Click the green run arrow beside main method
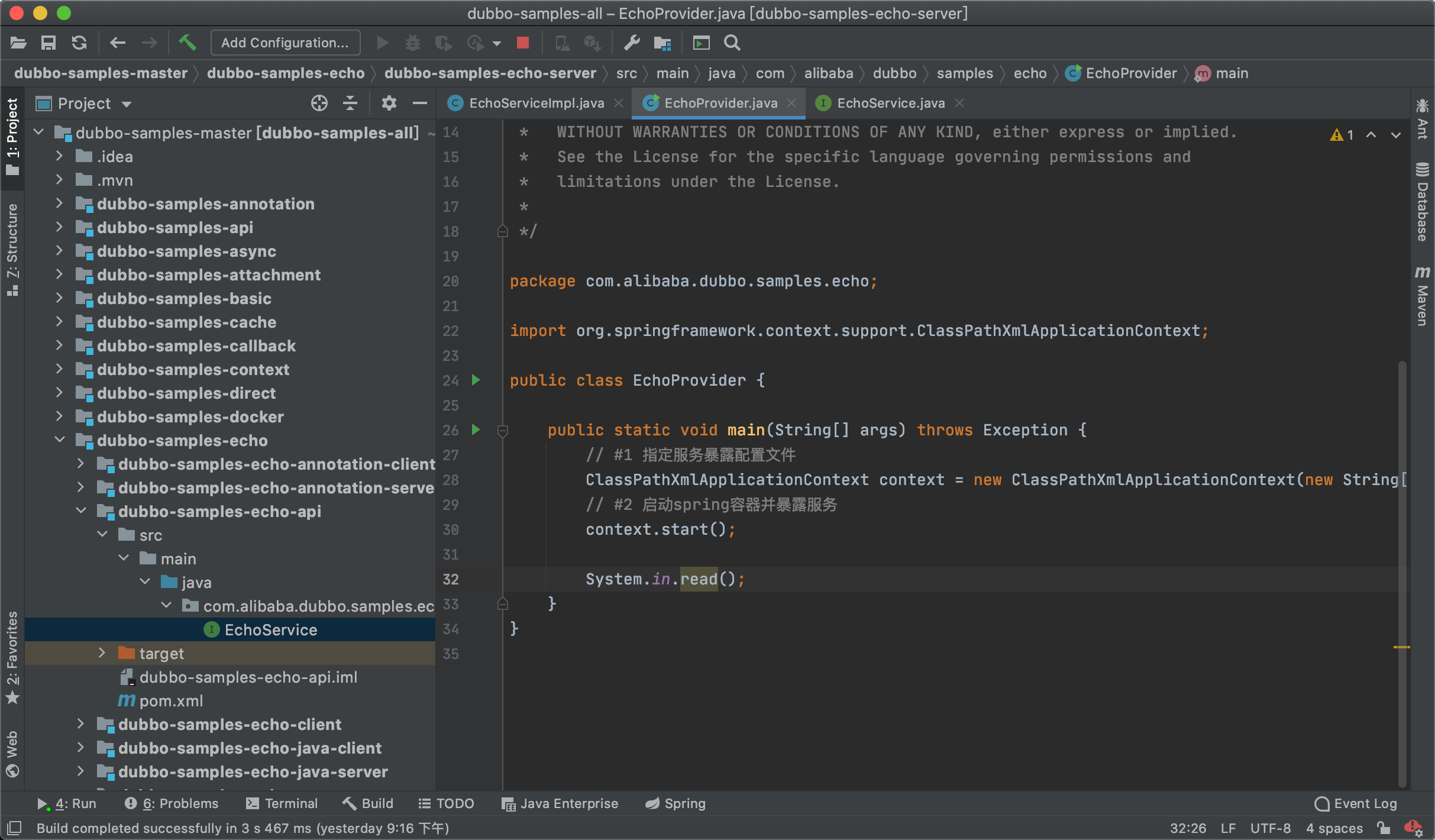The width and height of the screenshot is (1435, 840). point(476,429)
